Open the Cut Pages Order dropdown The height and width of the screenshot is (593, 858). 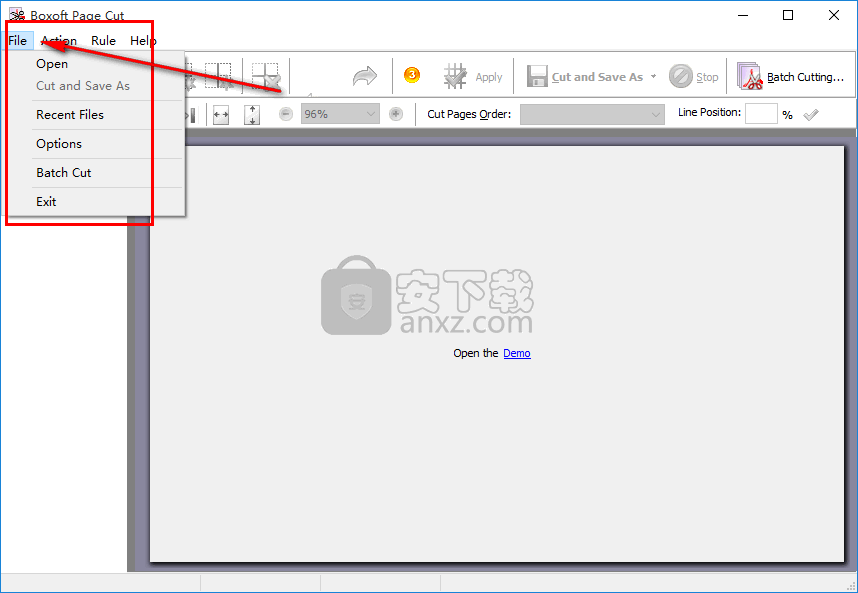[592, 114]
